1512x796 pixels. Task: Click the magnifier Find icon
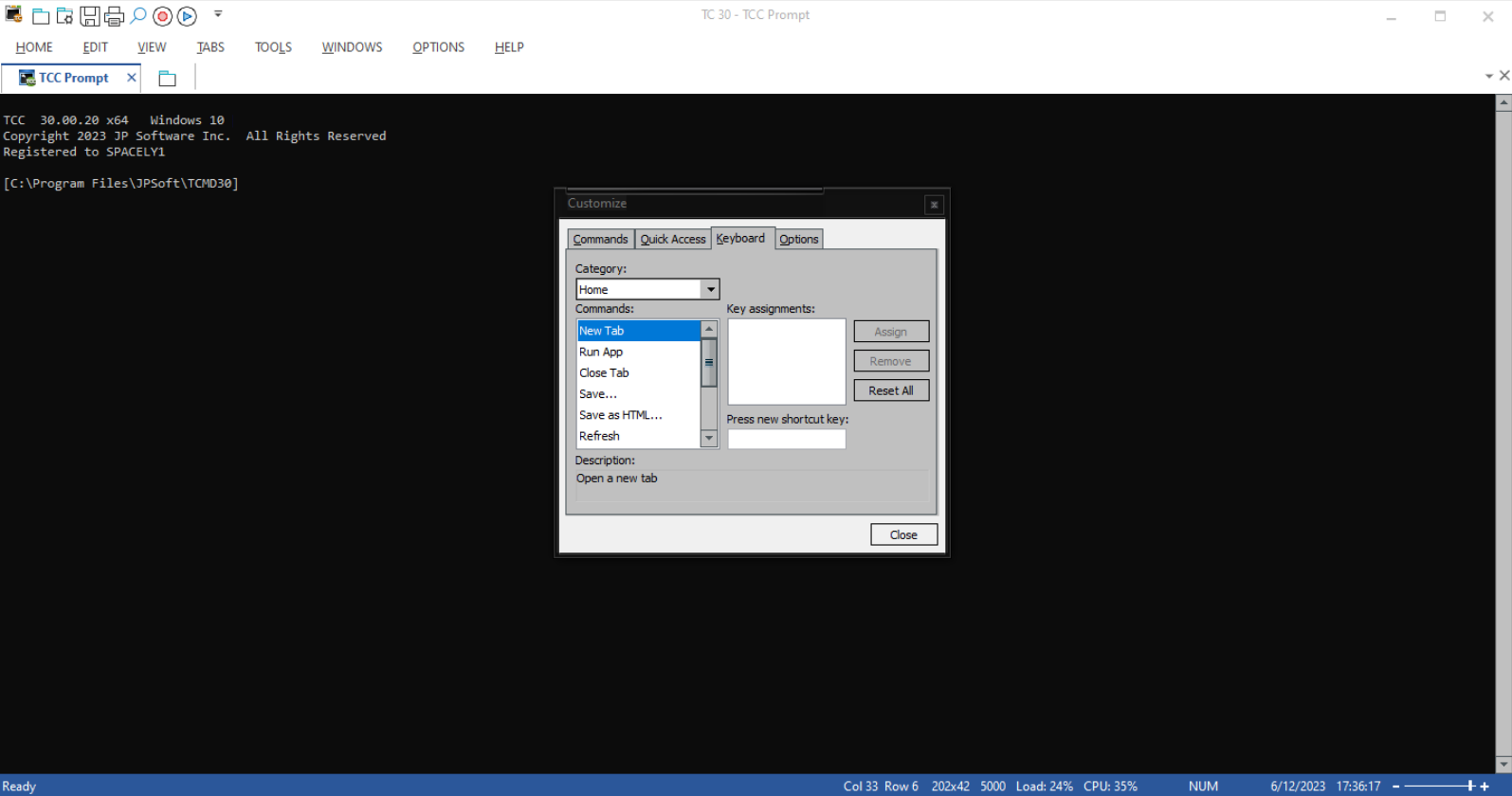coord(138,15)
